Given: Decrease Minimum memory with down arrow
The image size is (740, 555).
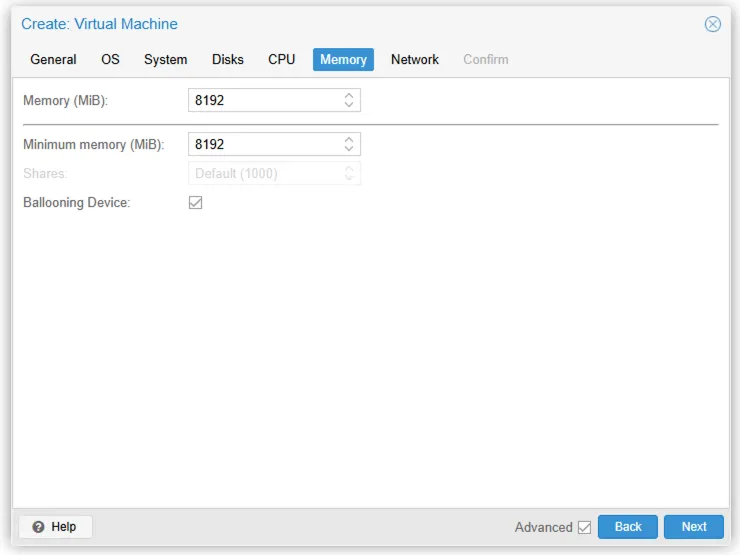Looking at the screenshot, I should click(x=349, y=149).
